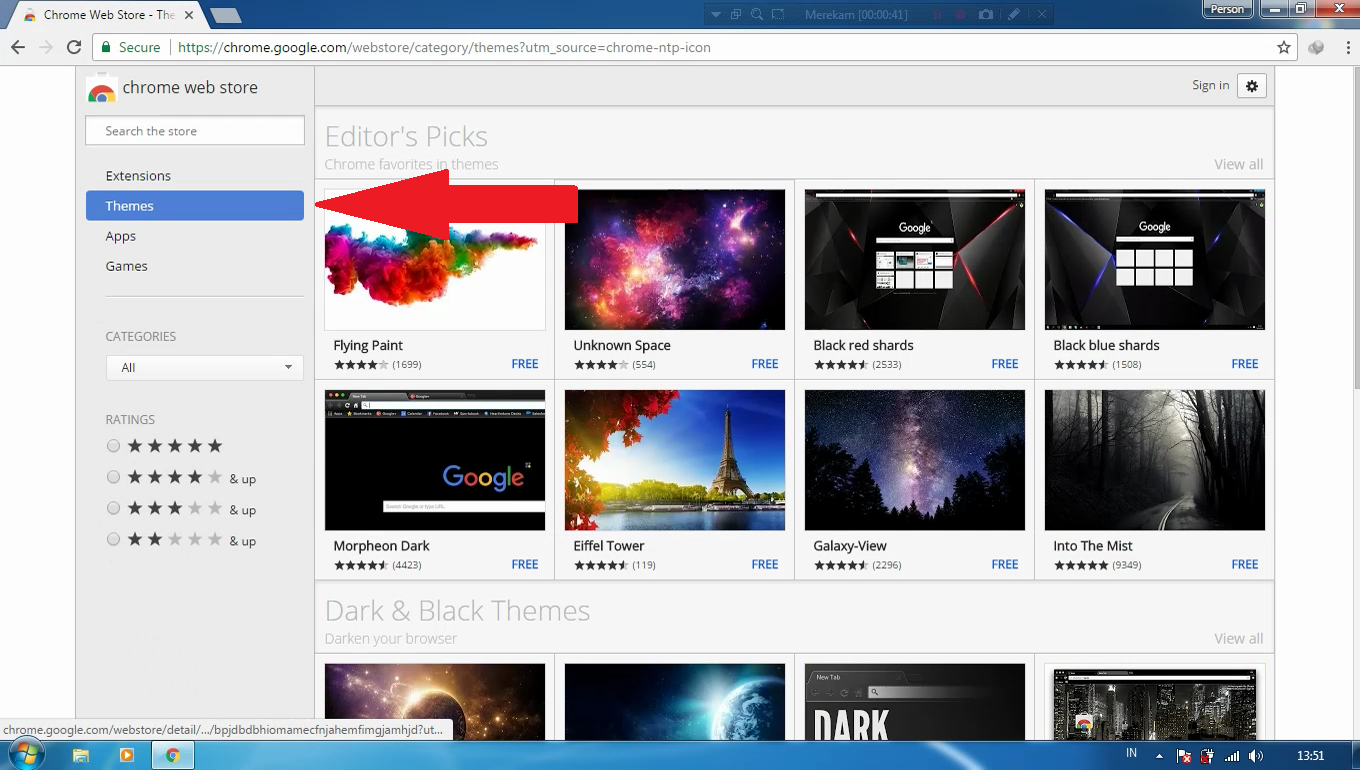
Task: Click the Sign in link
Action: pos(1210,86)
